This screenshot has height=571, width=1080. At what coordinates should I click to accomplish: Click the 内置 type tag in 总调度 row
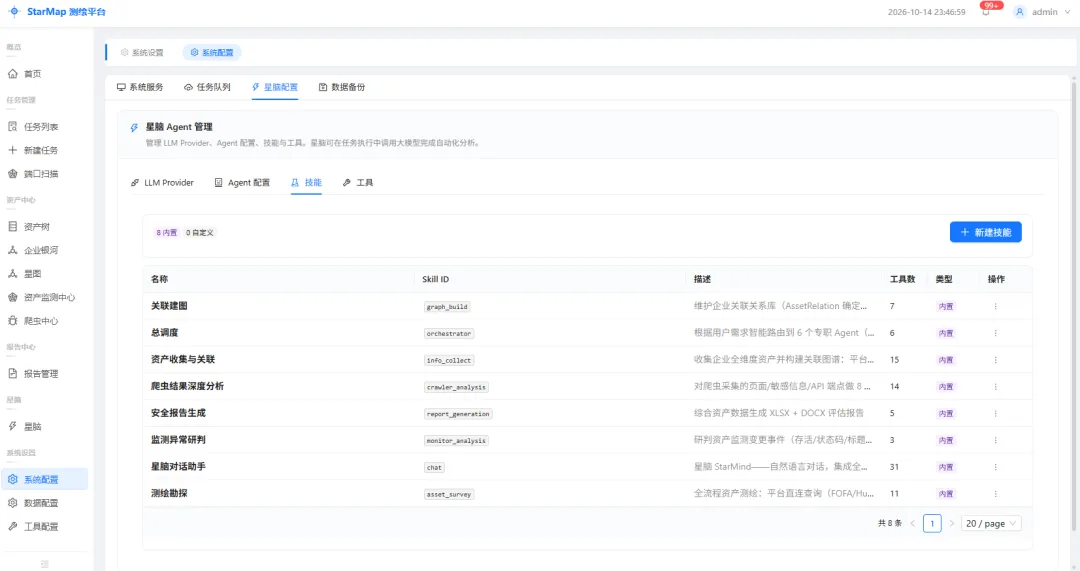946,333
